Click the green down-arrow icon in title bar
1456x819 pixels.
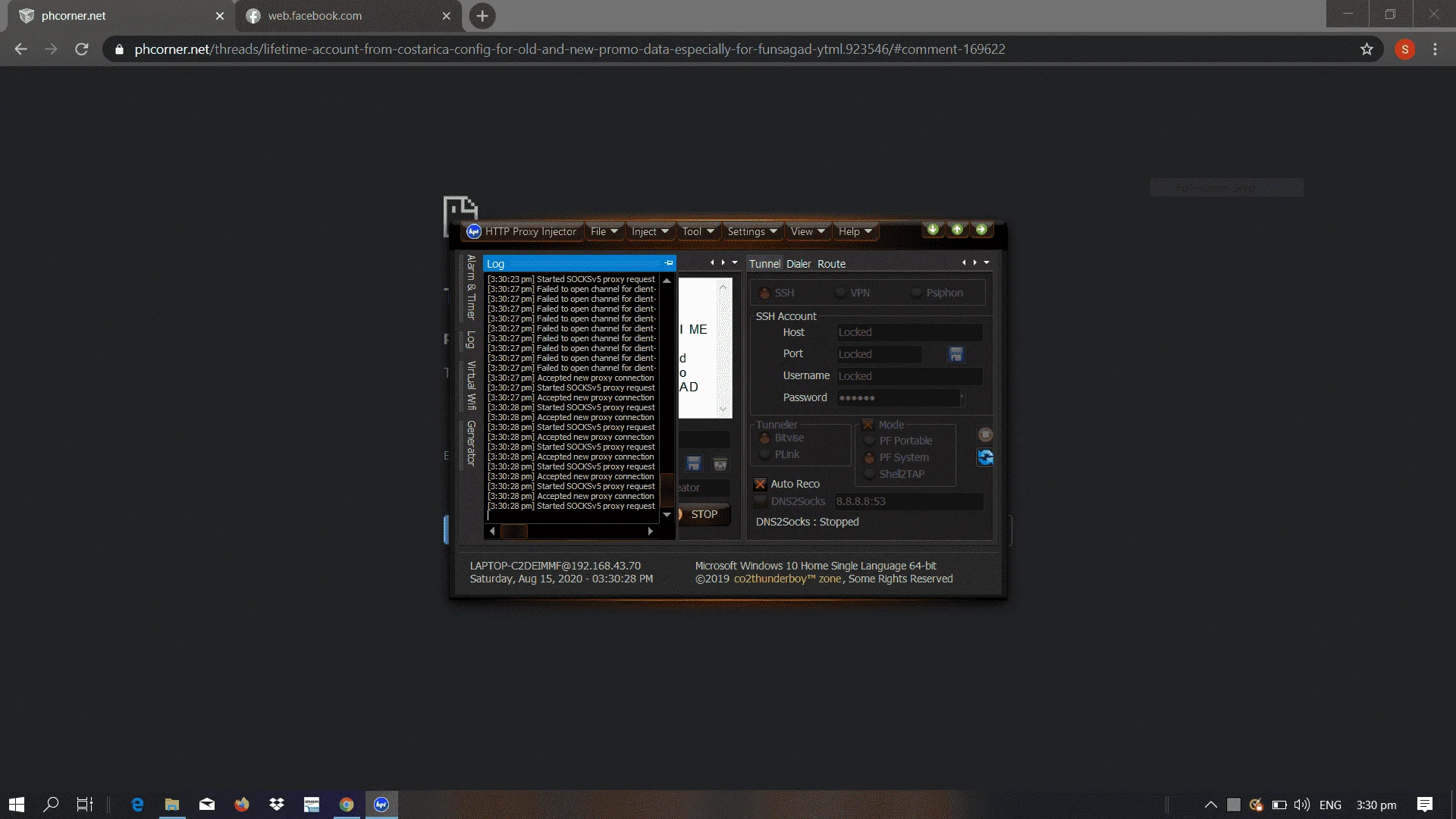click(x=933, y=229)
